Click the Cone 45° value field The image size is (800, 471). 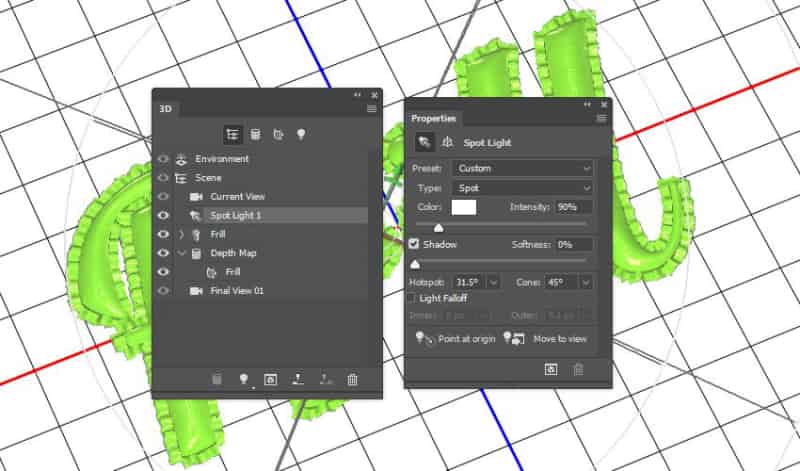[562, 282]
